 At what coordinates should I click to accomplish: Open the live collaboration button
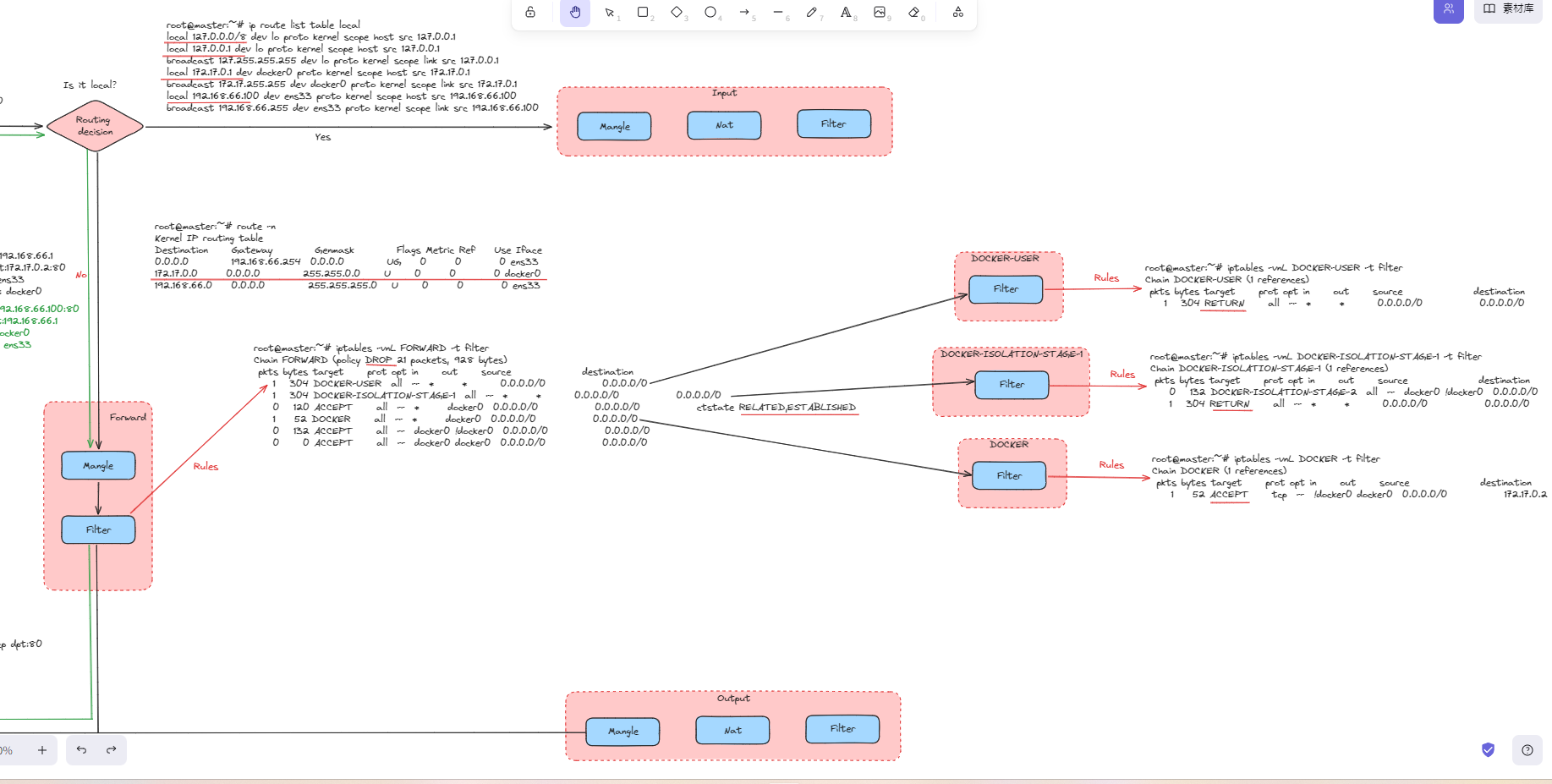(x=1449, y=9)
